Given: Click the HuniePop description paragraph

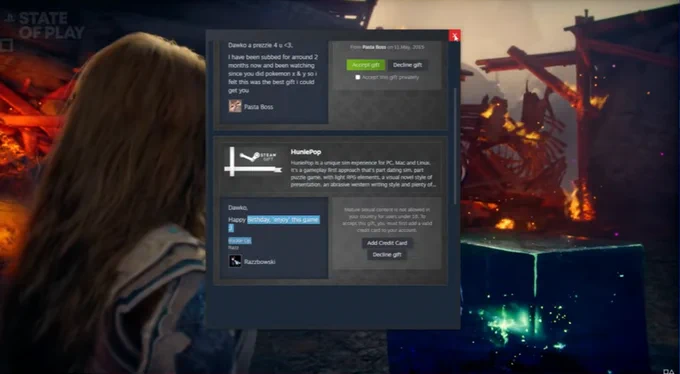Looking at the screenshot, I should click(362, 174).
